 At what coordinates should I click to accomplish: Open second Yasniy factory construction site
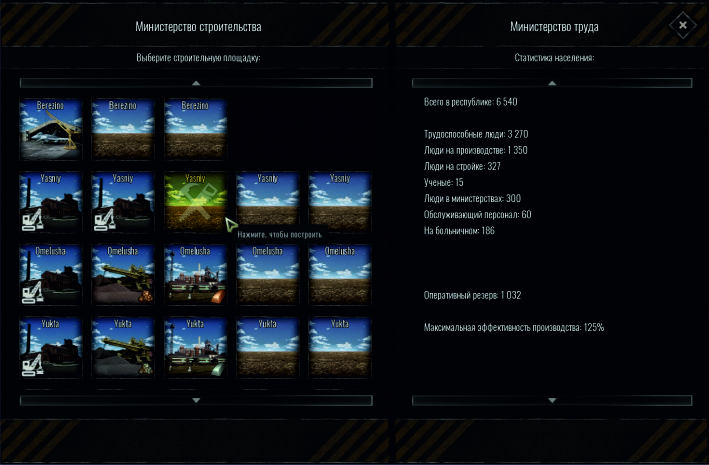point(123,203)
